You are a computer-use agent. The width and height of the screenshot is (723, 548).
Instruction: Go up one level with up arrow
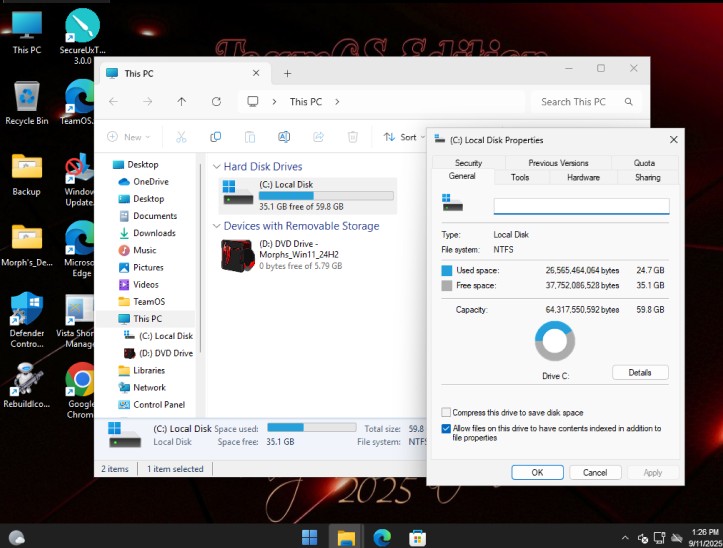coord(182,101)
